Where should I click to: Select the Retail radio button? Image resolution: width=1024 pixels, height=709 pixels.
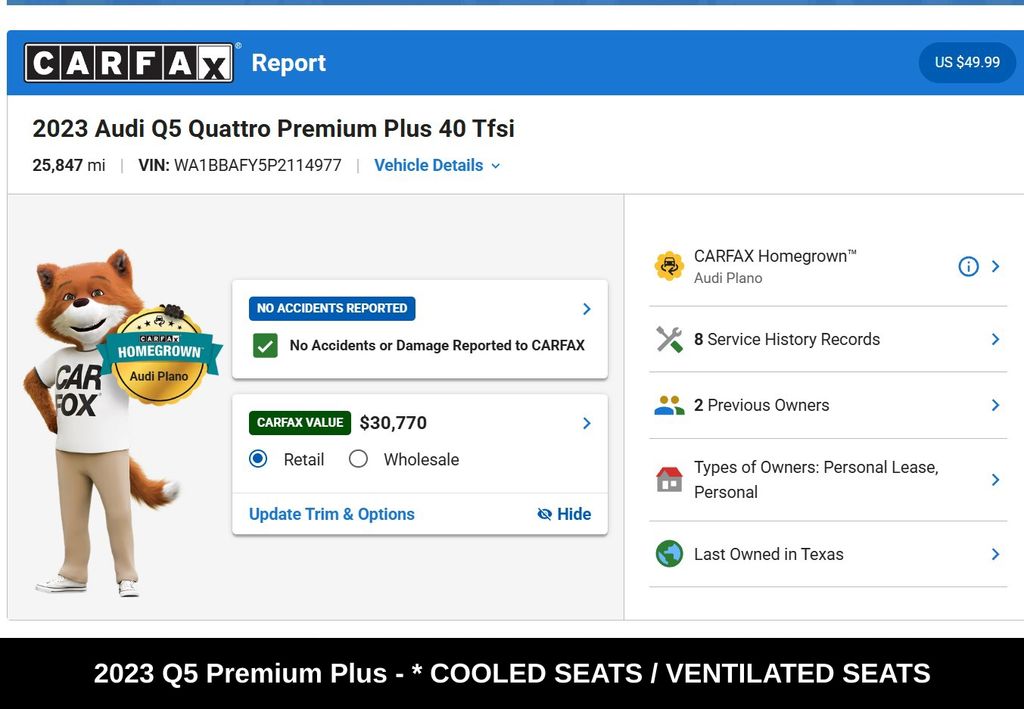pyautogui.click(x=258, y=459)
